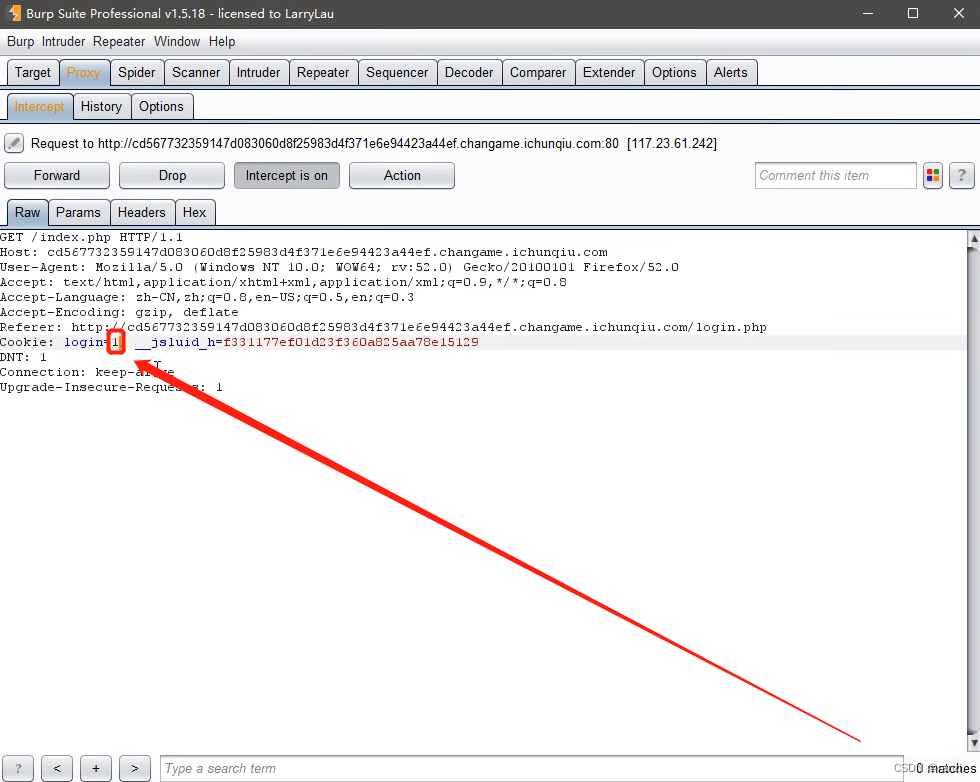Click the 'Type a search term' field
The image size is (980, 782).
pyautogui.click(x=531, y=768)
